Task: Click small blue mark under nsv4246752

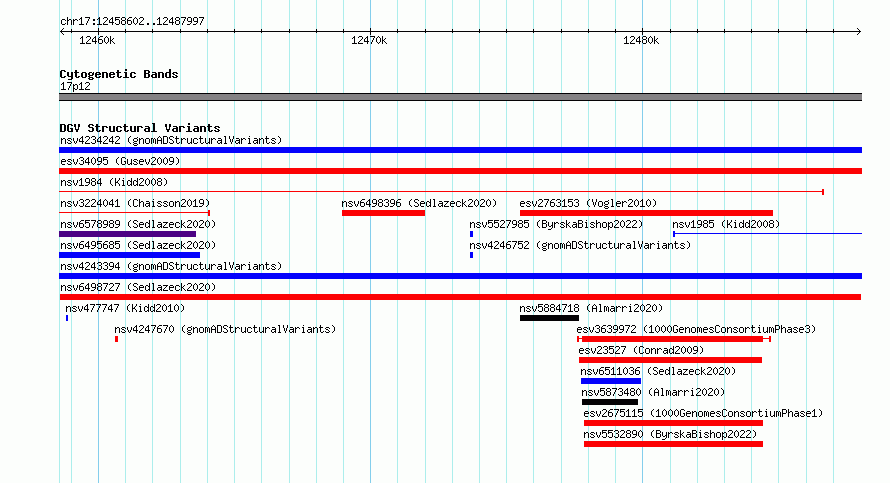Action: tap(471, 255)
